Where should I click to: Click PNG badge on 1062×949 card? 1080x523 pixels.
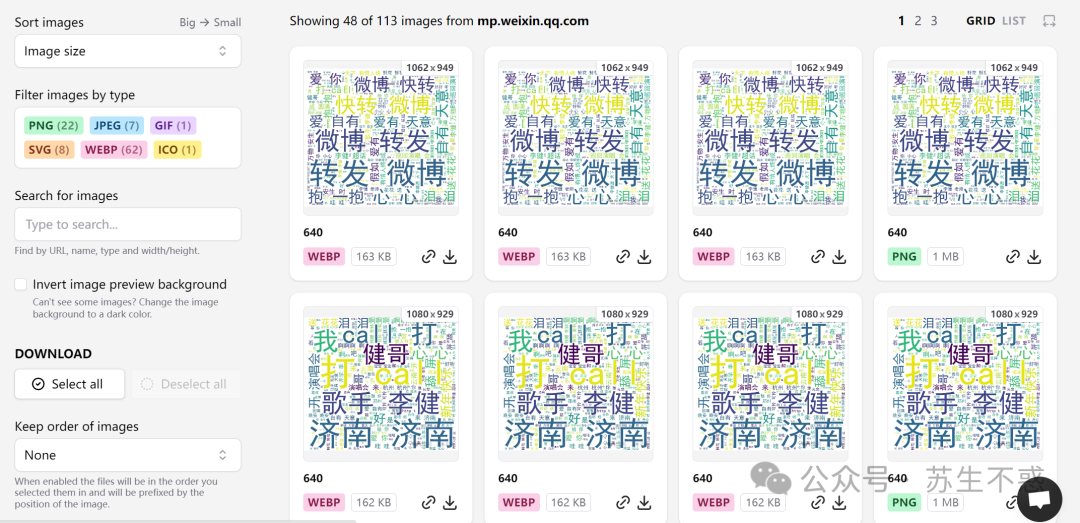[904, 256]
